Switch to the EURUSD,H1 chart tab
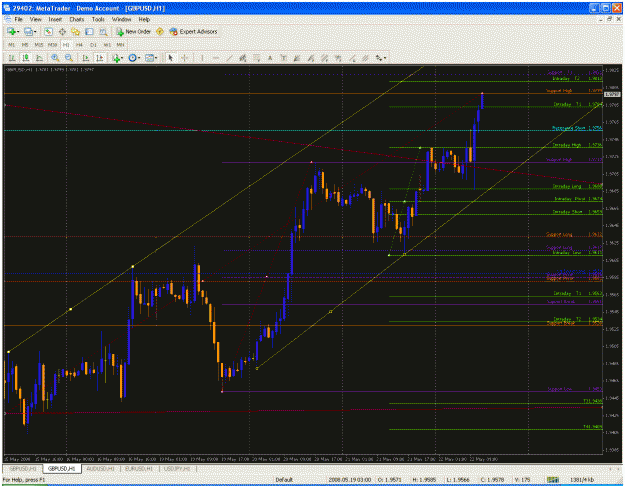 pos(139,469)
